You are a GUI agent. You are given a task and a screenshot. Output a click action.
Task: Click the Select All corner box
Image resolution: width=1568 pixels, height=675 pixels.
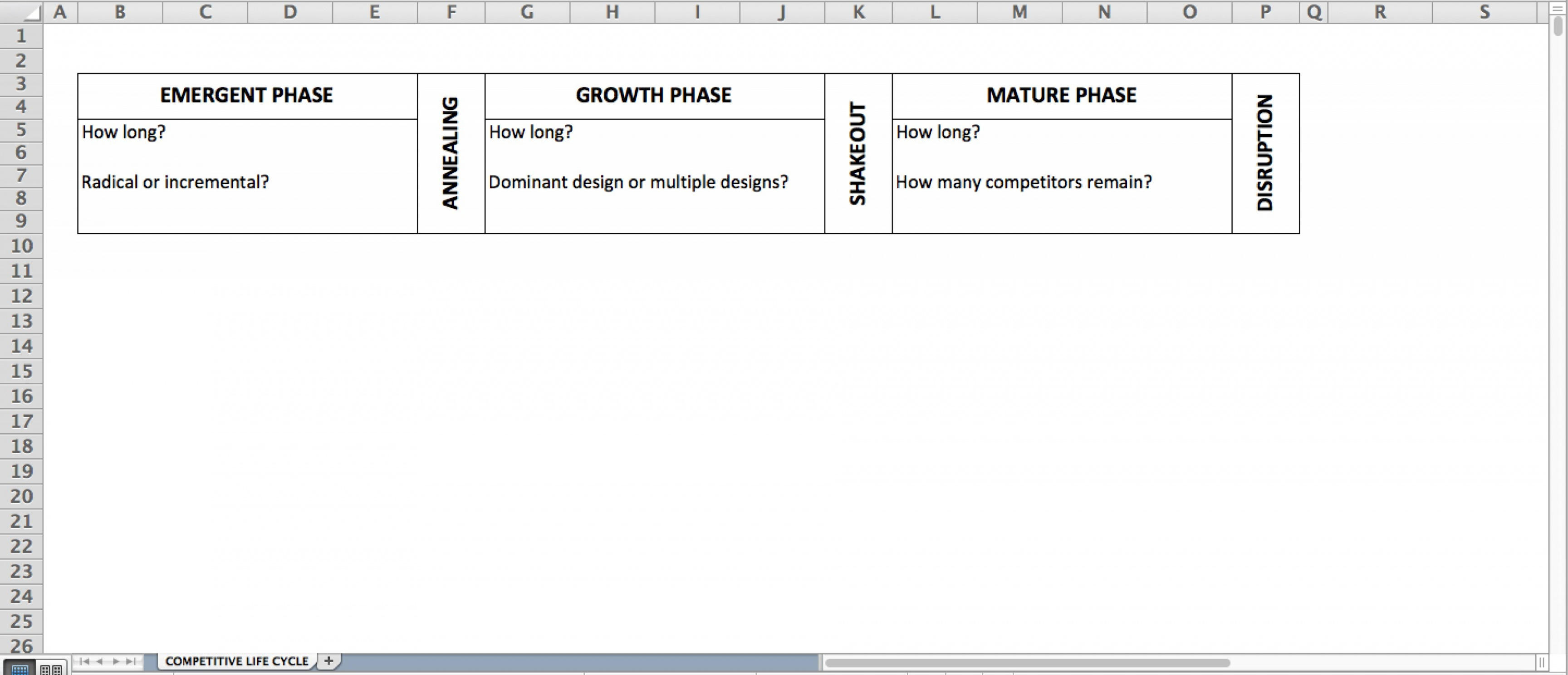pos(21,11)
